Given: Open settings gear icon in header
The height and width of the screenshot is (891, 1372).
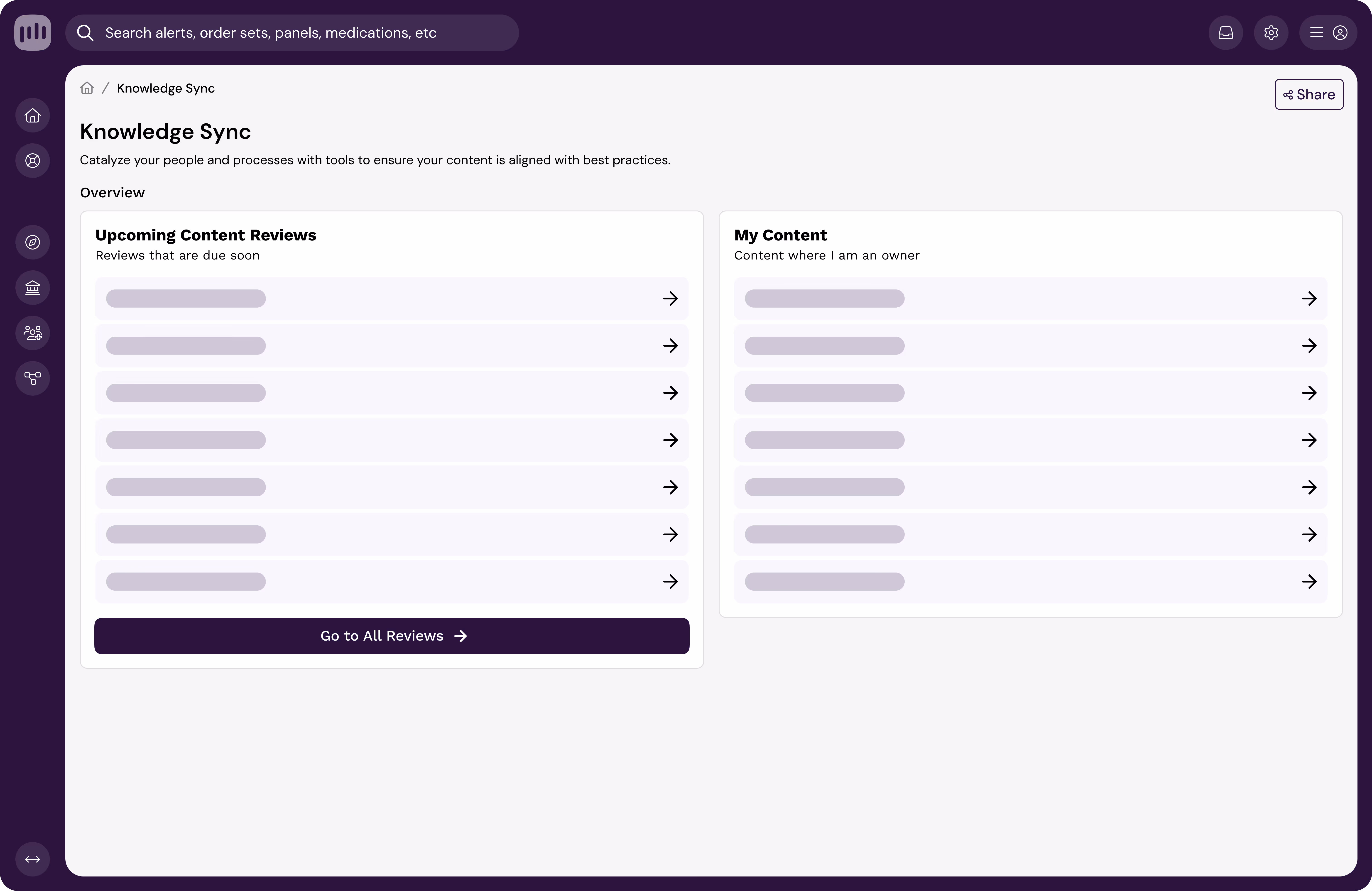Looking at the screenshot, I should [1271, 33].
